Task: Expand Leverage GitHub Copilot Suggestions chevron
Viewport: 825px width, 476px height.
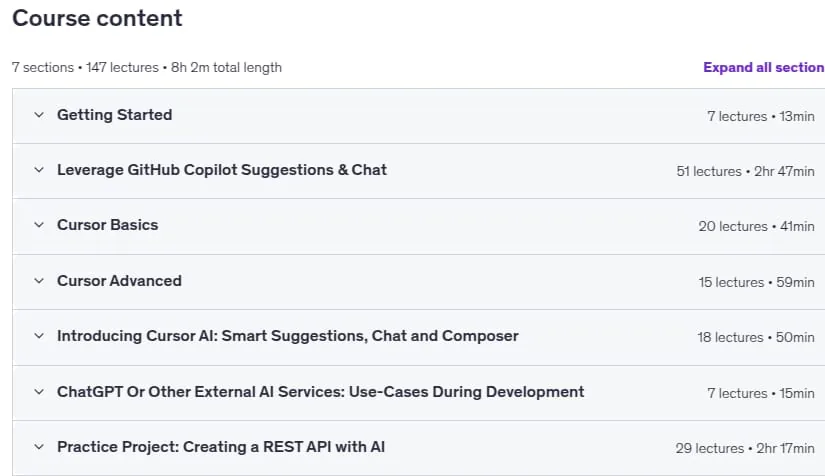Action: coord(39,170)
